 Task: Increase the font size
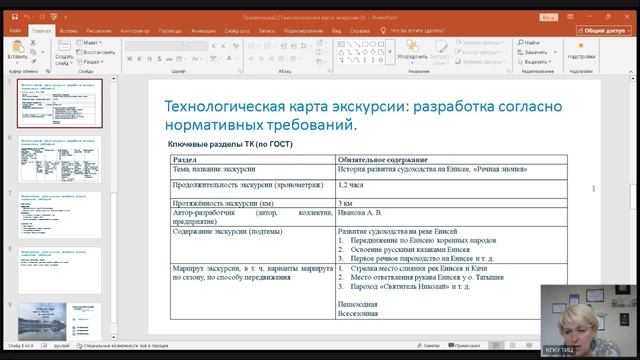pos(214,46)
